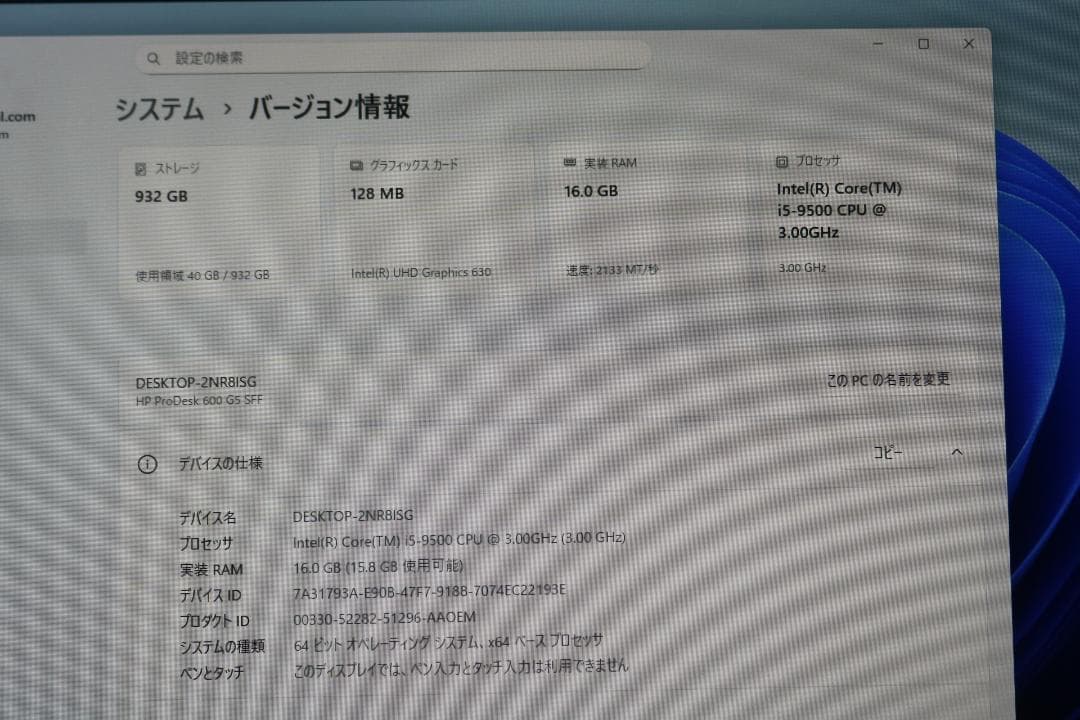1080x720 pixels.
Task: Select the システム breadcrumb
Action: [158, 110]
